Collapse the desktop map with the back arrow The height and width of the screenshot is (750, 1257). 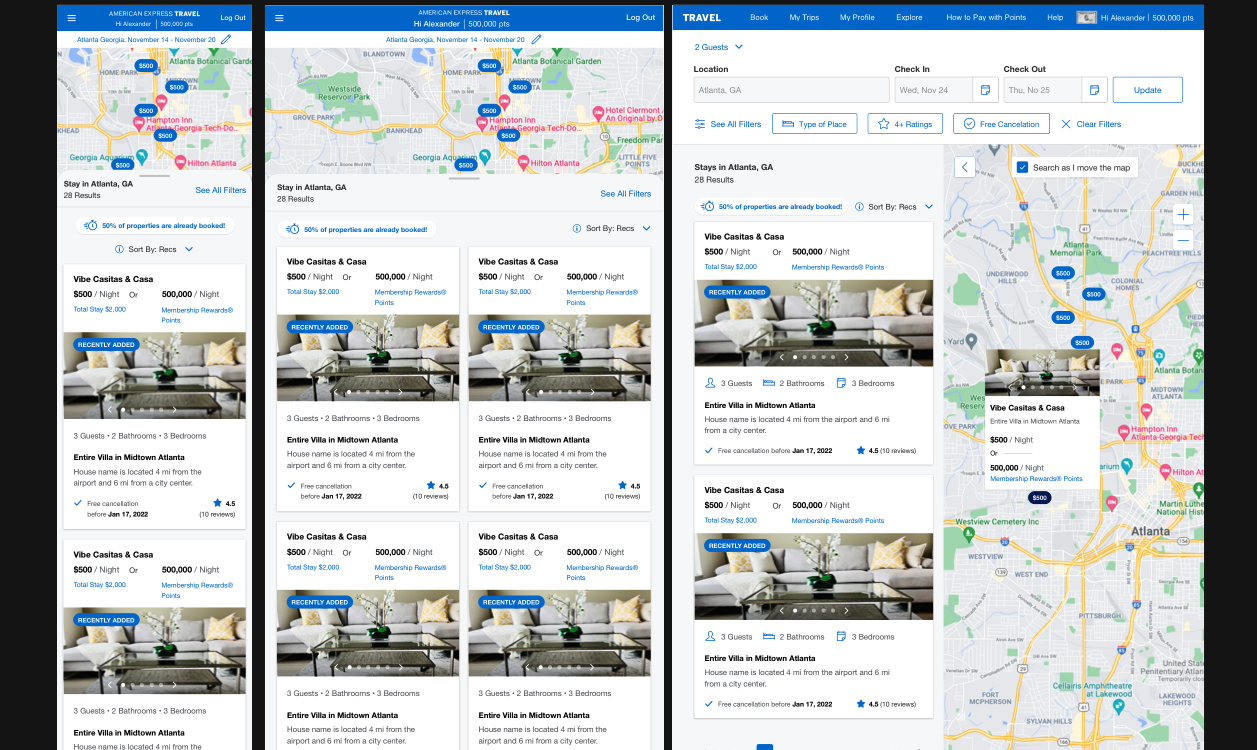tap(965, 167)
